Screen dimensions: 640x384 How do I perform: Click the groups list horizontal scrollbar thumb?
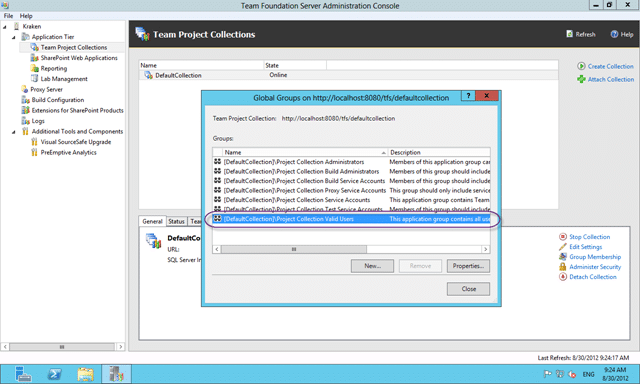pyautogui.click(x=294, y=249)
